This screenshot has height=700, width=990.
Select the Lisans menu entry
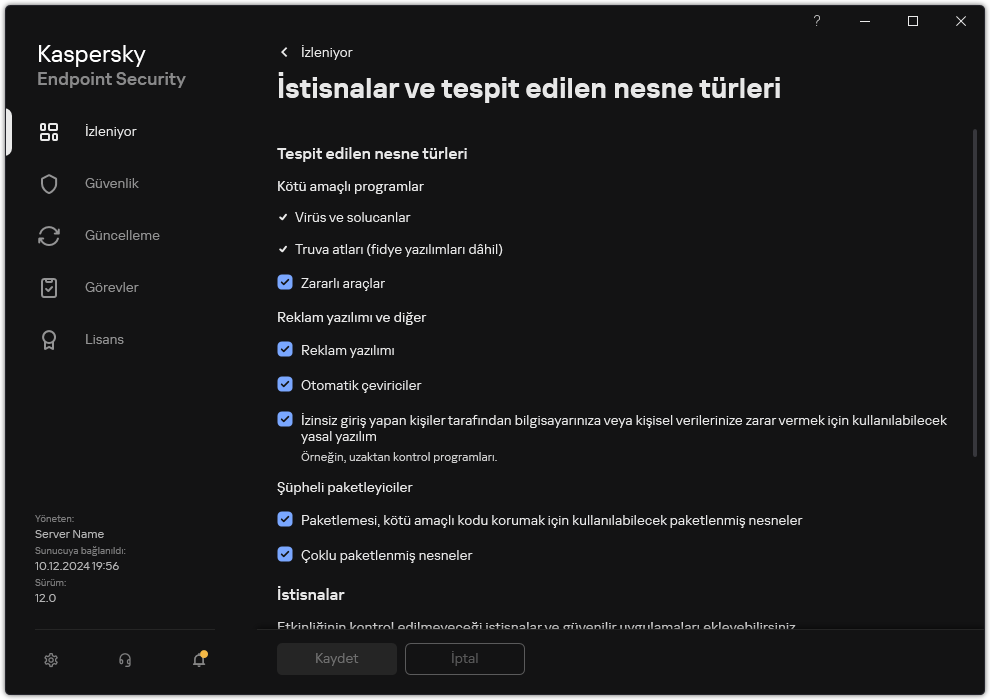pos(104,339)
